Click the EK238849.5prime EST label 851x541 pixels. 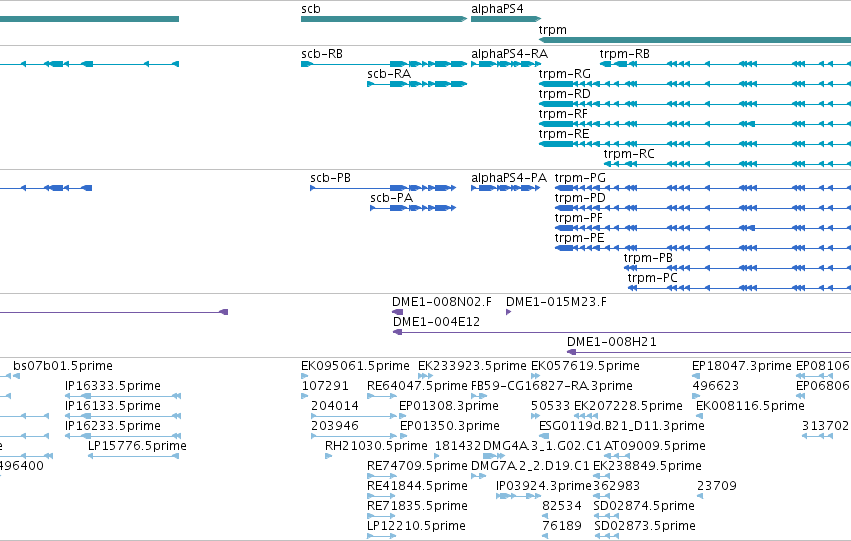click(x=647, y=466)
